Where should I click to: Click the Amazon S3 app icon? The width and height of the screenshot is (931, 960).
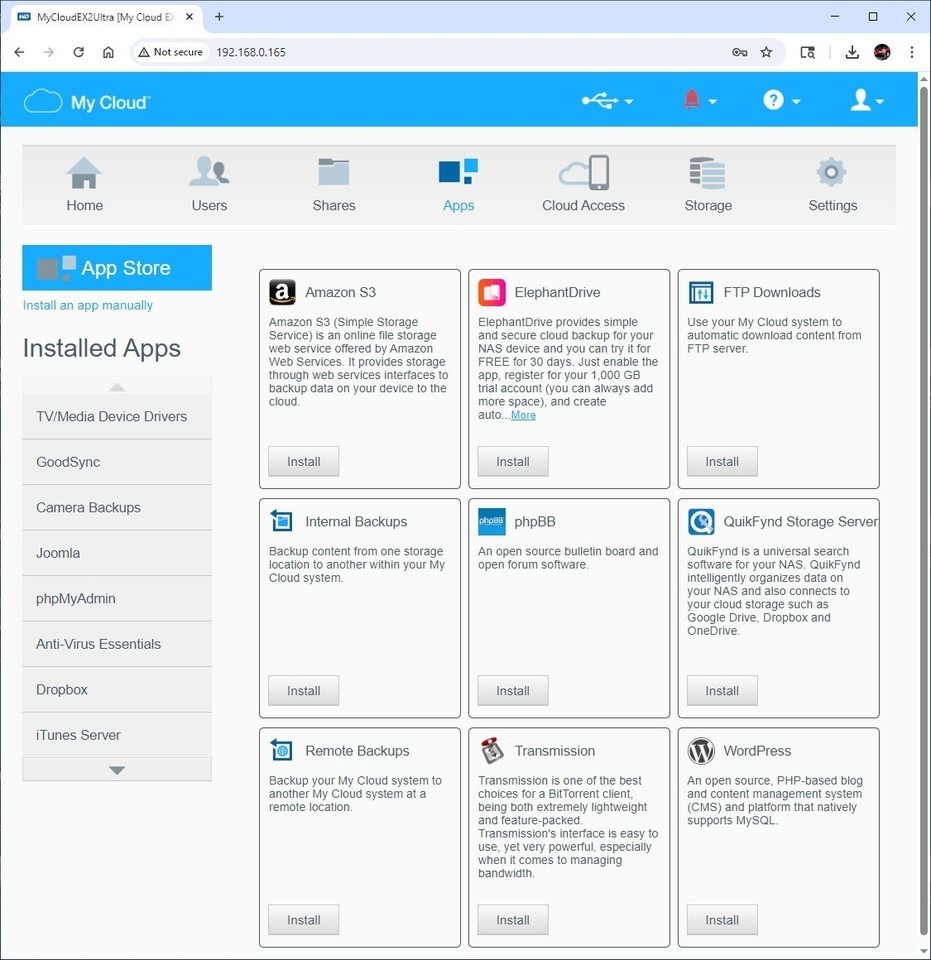click(282, 292)
